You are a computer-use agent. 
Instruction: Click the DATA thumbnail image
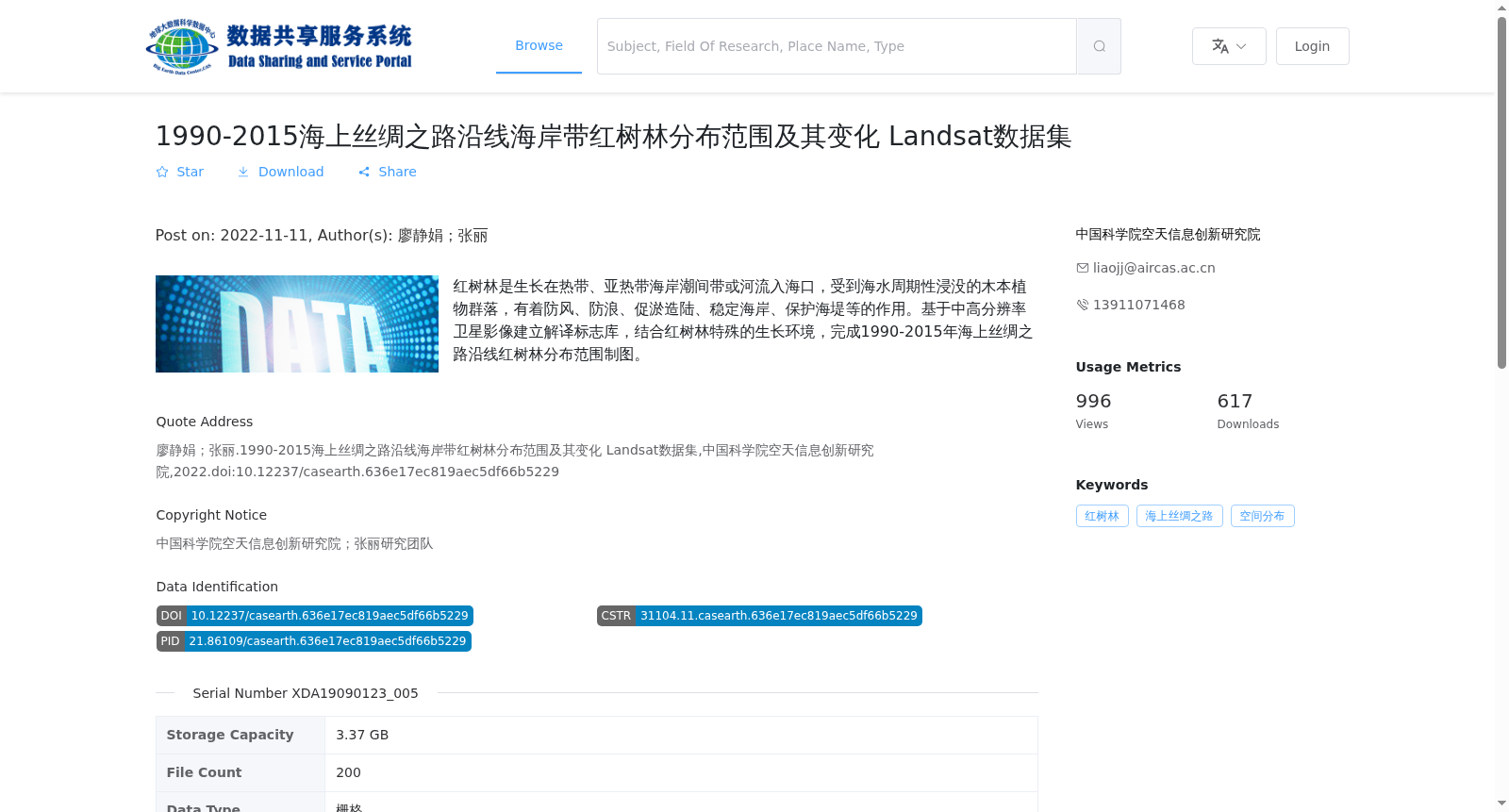pyautogui.click(x=297, y=323)
